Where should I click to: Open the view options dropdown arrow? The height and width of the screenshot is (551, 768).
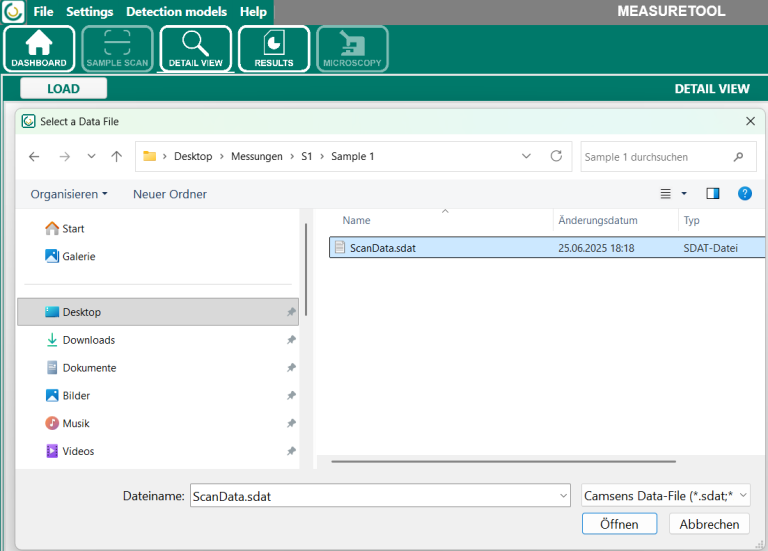tap(684, 194)
